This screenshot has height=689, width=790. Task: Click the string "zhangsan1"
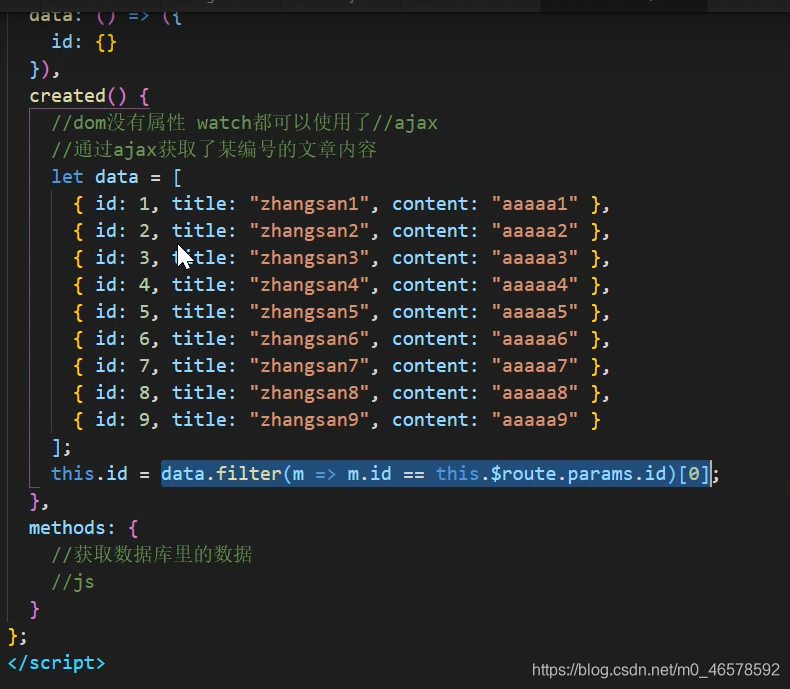click(309, 203)
